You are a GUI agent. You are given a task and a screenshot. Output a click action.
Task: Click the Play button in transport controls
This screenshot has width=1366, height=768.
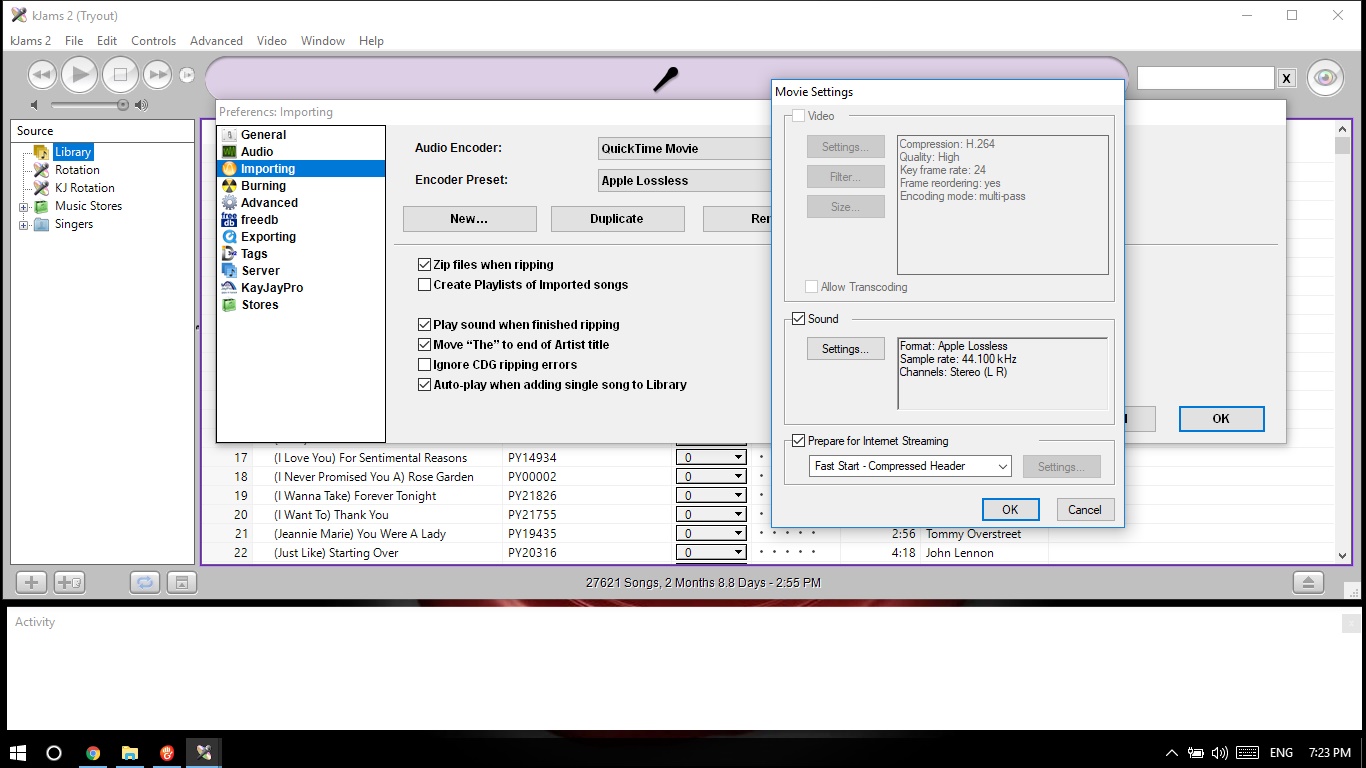pos(79,74)
